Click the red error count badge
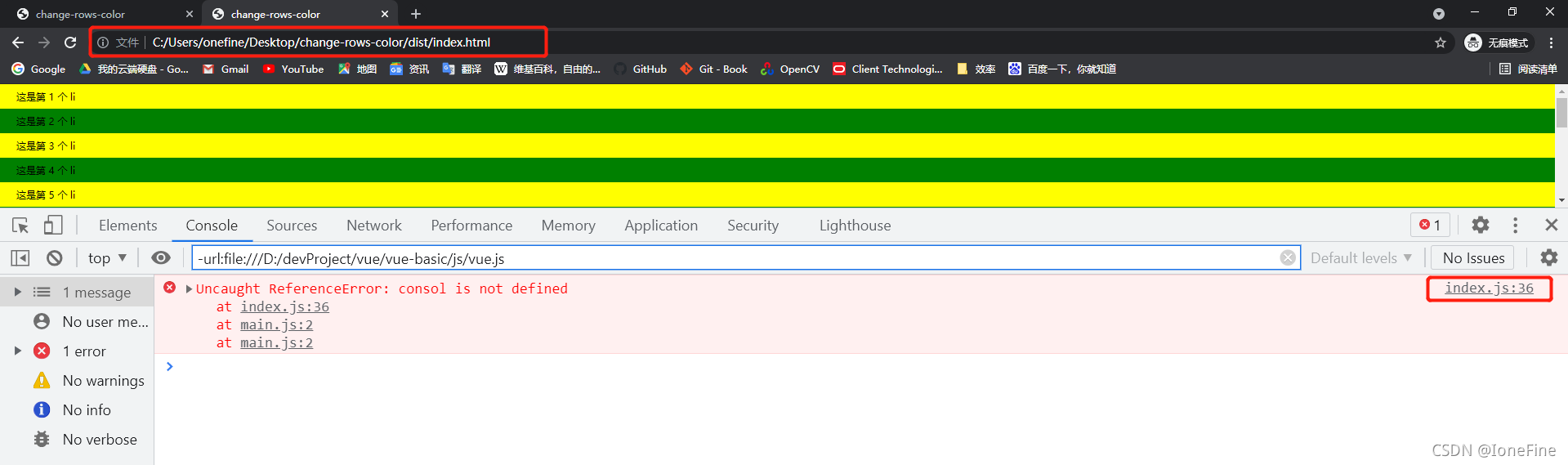1568x465 pixels. click(1430, 225)
